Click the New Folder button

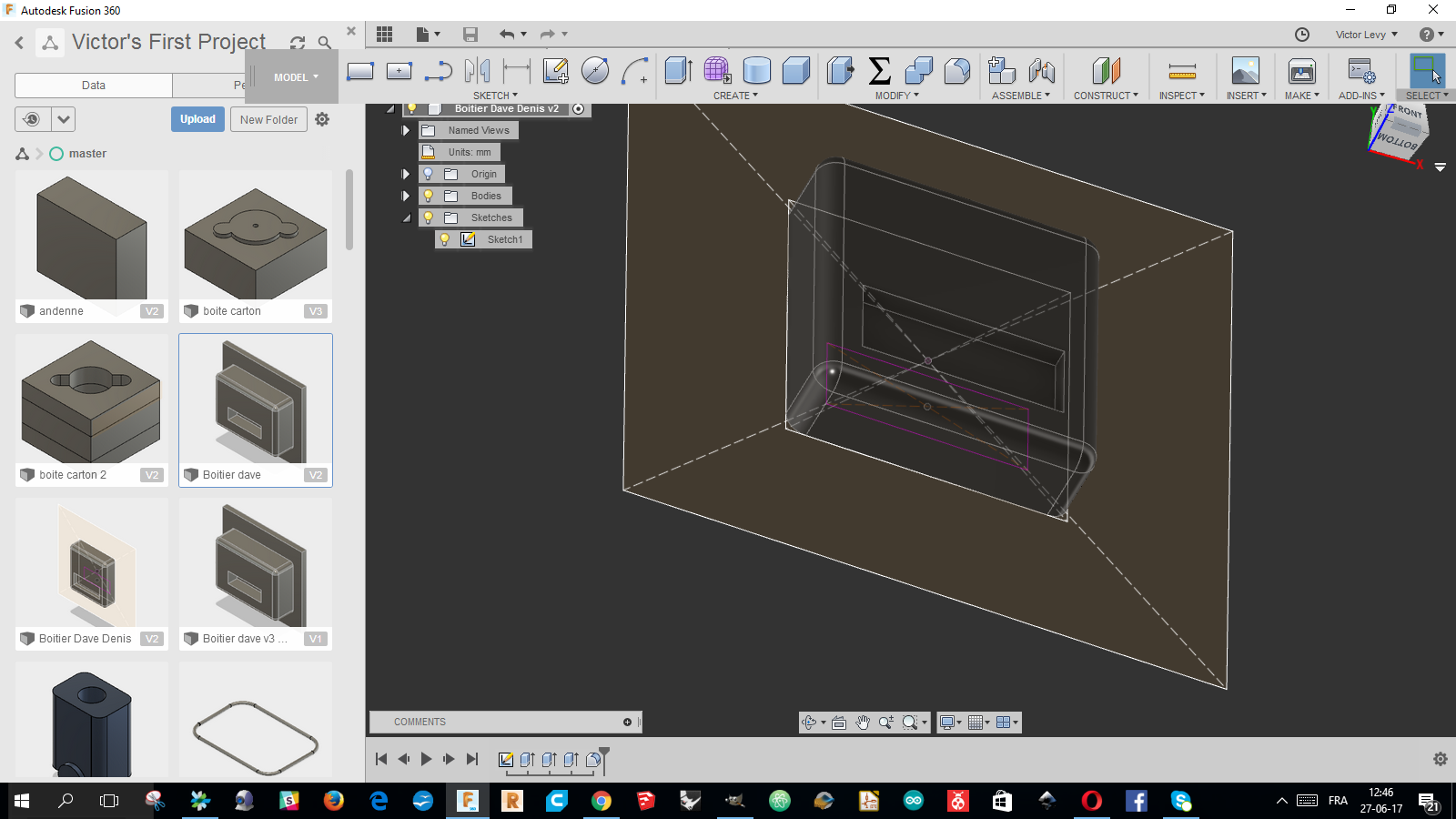(268, 119)
